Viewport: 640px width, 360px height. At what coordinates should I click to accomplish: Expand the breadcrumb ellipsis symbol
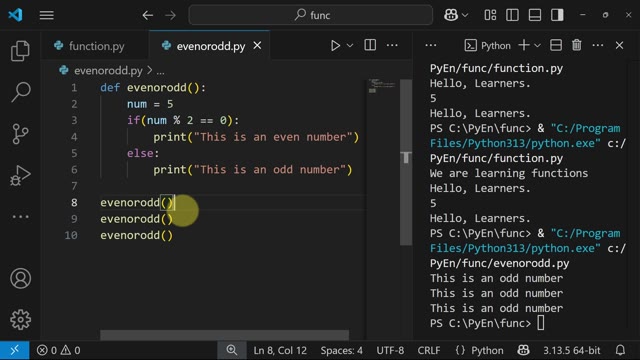click(x=160, y=72)
